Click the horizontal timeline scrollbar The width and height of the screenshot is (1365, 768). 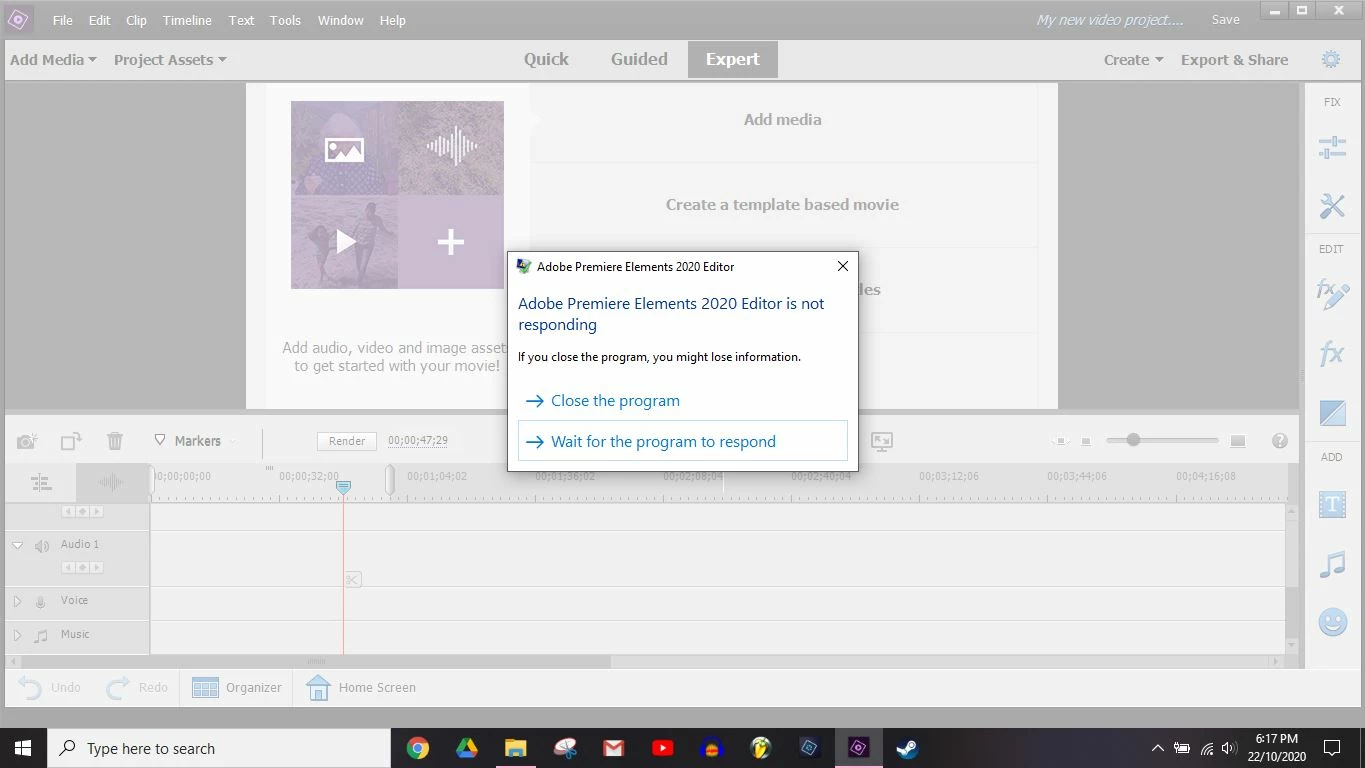click(315, 662)
